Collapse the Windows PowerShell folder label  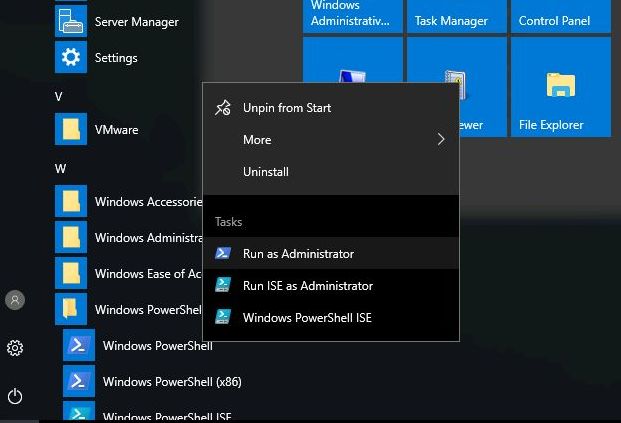(148, 310)
